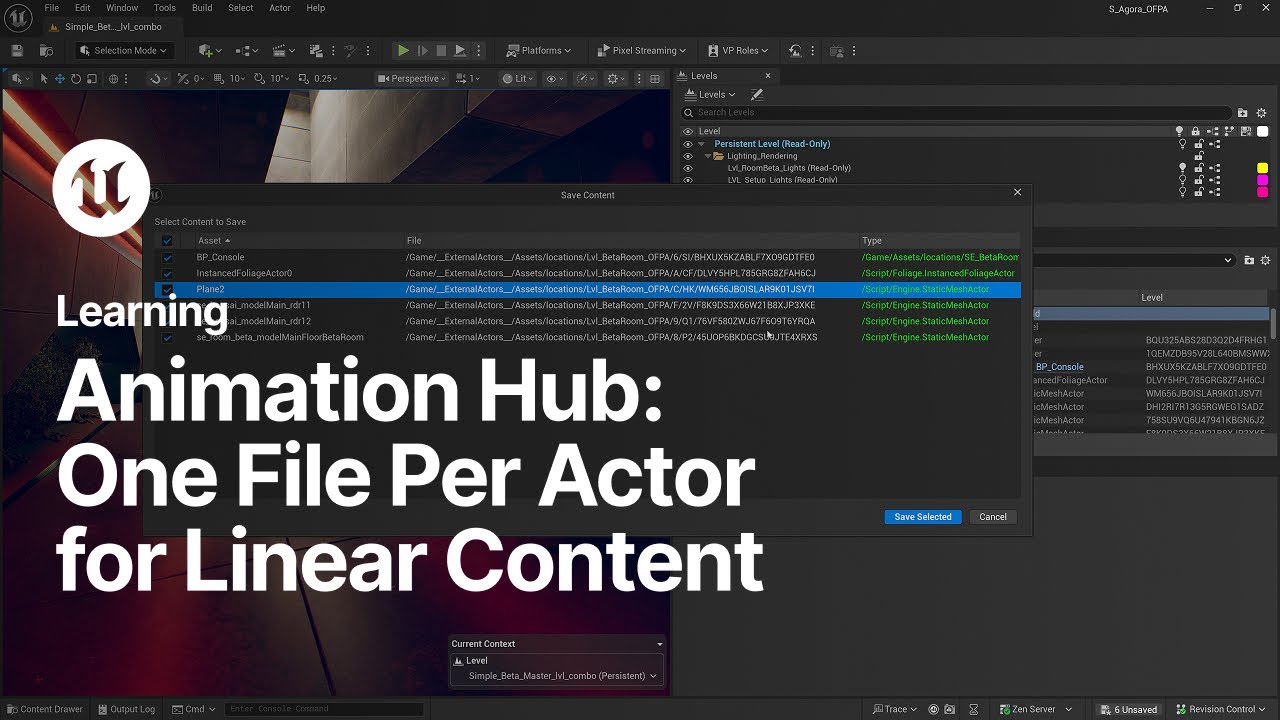The image size is (1280, 720).
Task: Click the Levels panel settings gear
Action: click(x=1261, y=113)
